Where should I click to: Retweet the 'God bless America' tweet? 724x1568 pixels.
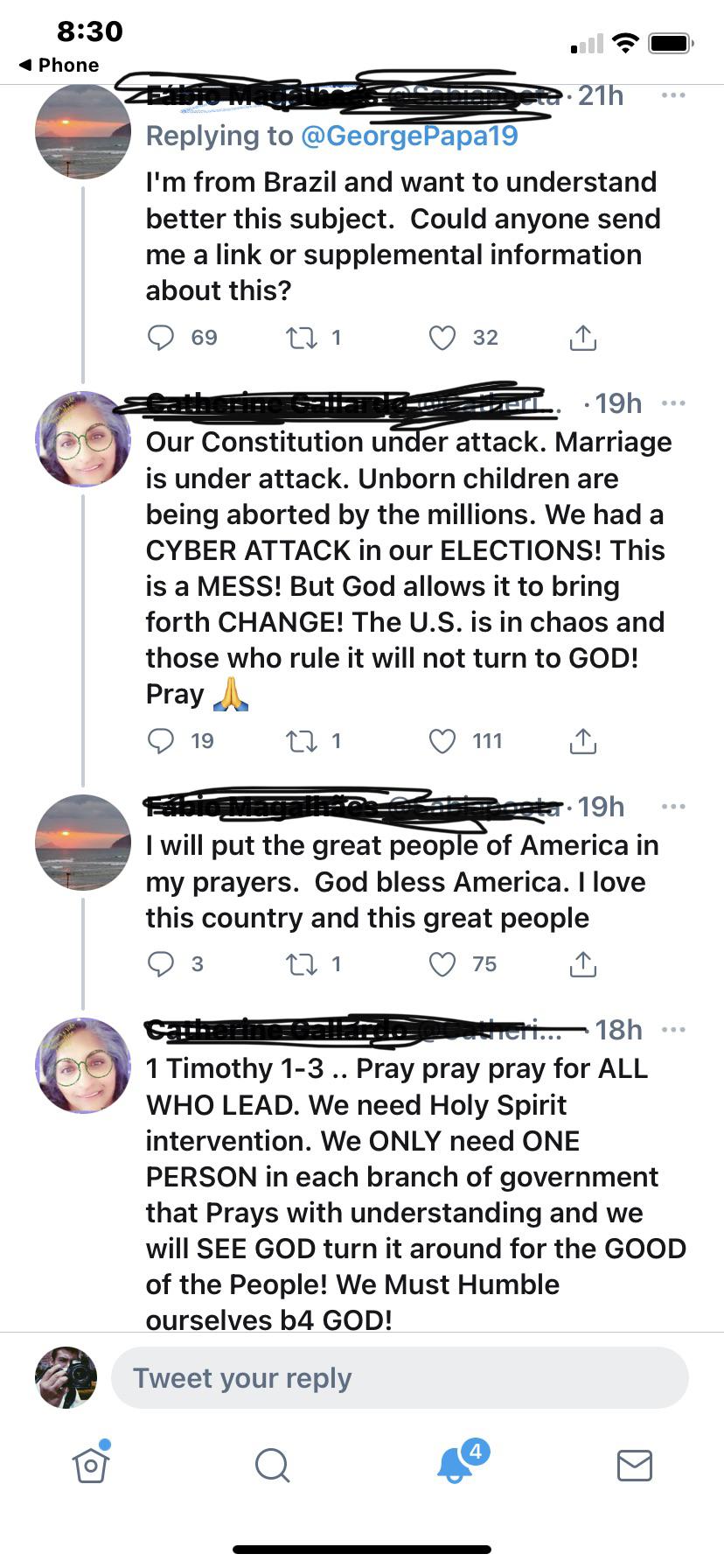302,964
